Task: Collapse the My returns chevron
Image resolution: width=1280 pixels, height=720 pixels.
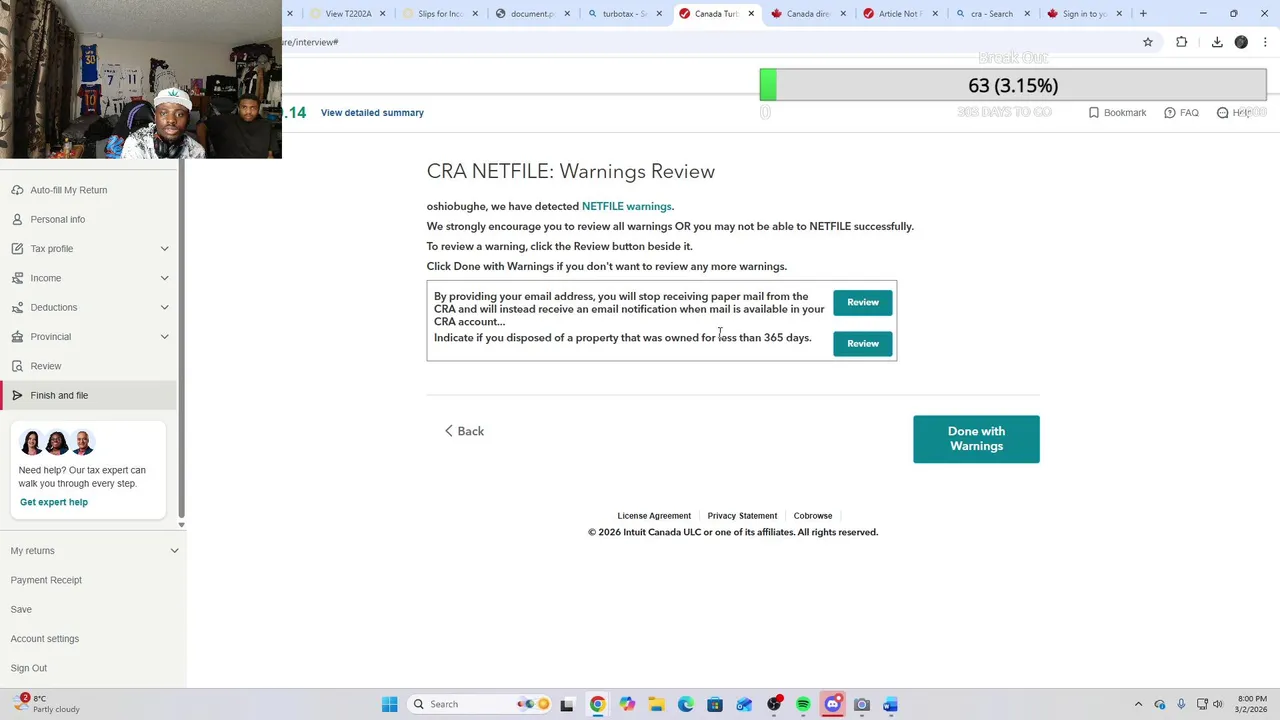Action: [174, 551]
